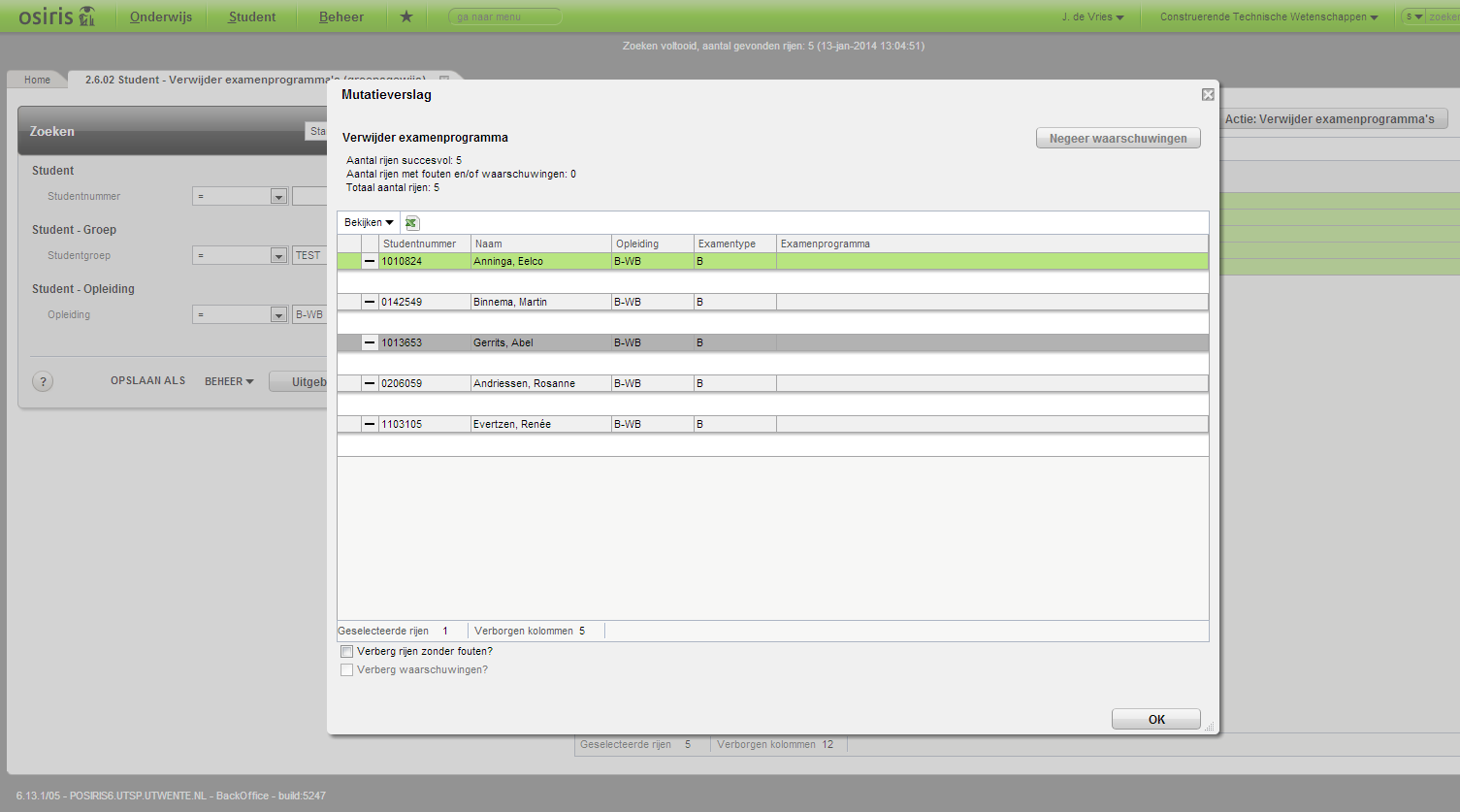Image resolution: width=1460 pixels, height=812 pixels.
Task: Select the 'Gerrits, Abel' name cell
Action: [541, 342]
